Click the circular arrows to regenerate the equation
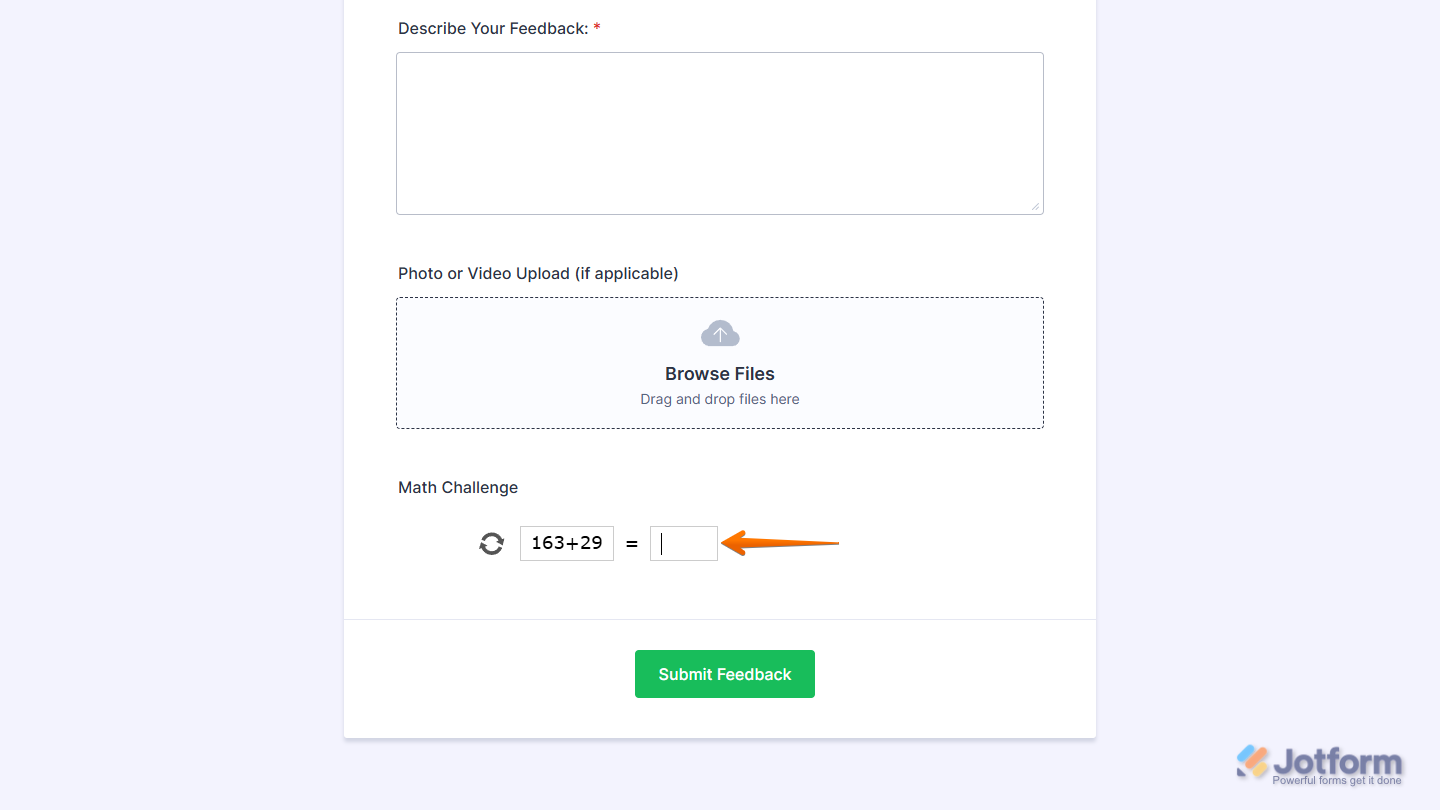This screenshot has width=1440, height=810. (491, 543)
